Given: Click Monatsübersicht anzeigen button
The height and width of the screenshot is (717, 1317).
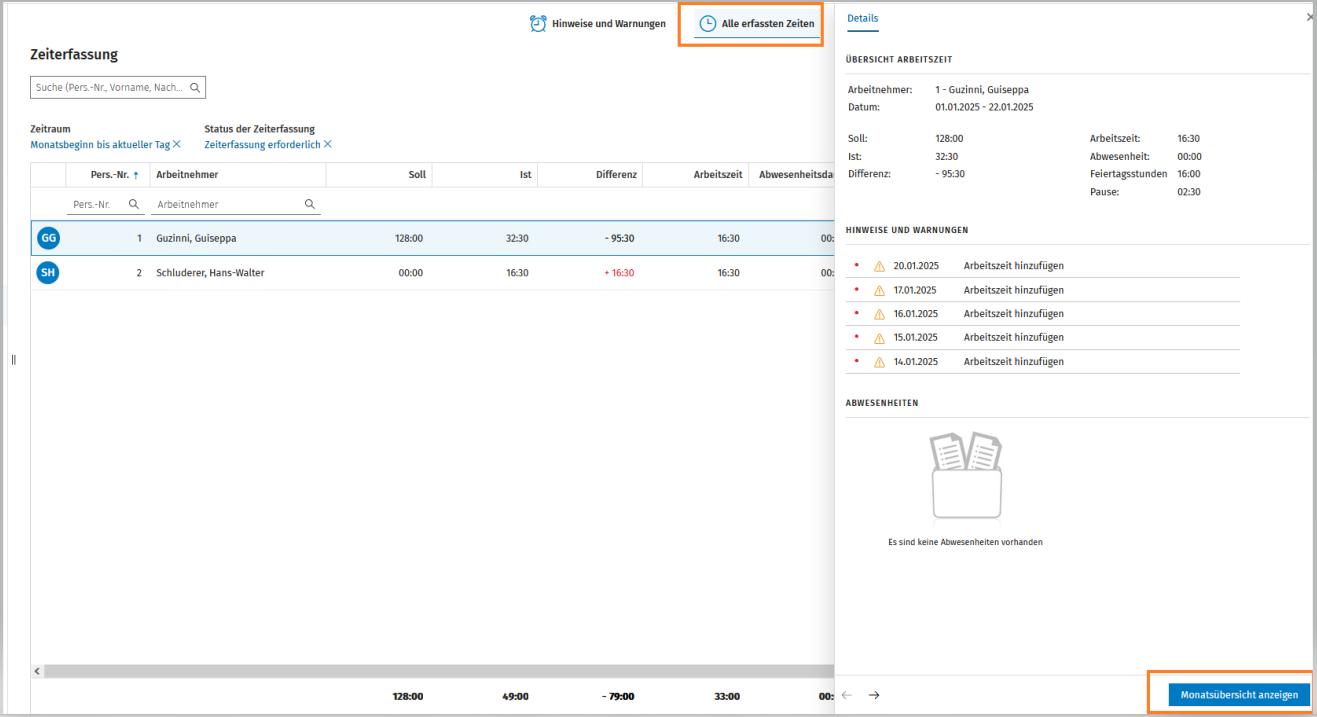Looking at the screenshot, I should coord(1239,695).
